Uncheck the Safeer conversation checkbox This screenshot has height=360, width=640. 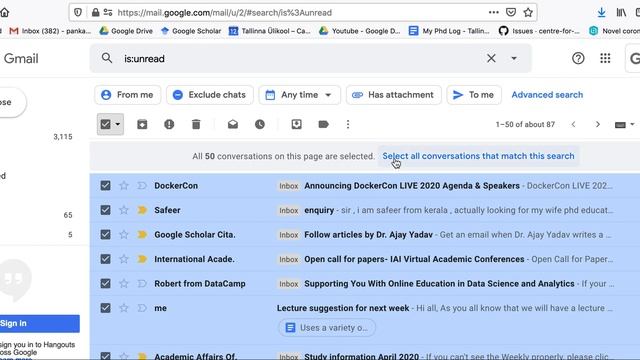tap(105, 210)
